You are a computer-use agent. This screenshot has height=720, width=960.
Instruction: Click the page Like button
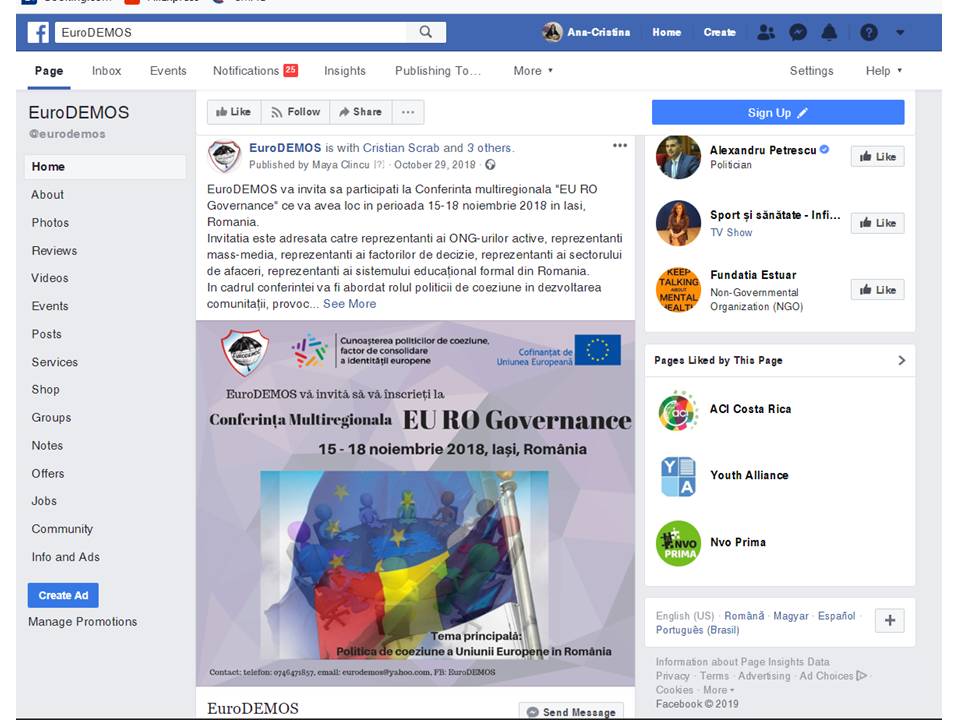coord(234,112)
